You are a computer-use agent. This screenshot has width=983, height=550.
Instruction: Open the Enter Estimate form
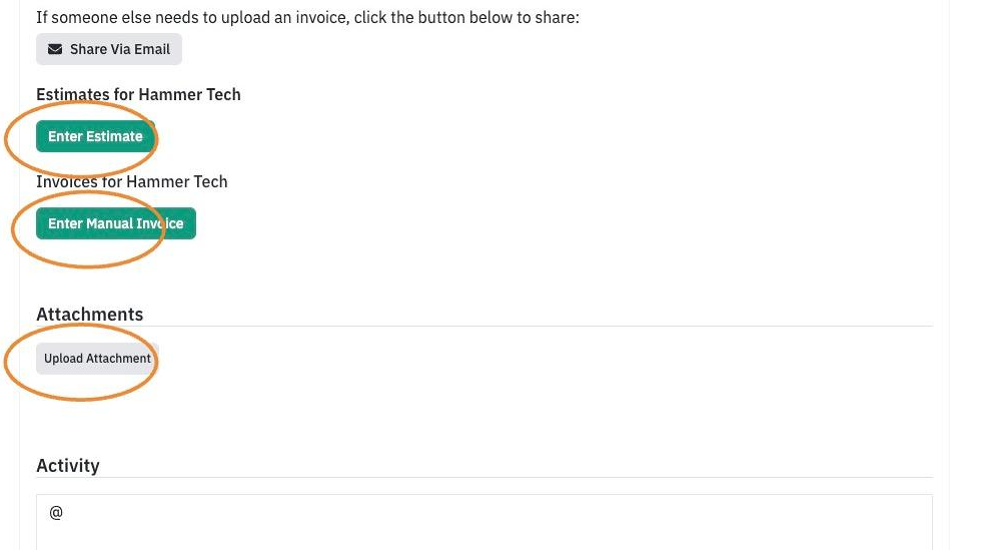(x=95, y=136)
